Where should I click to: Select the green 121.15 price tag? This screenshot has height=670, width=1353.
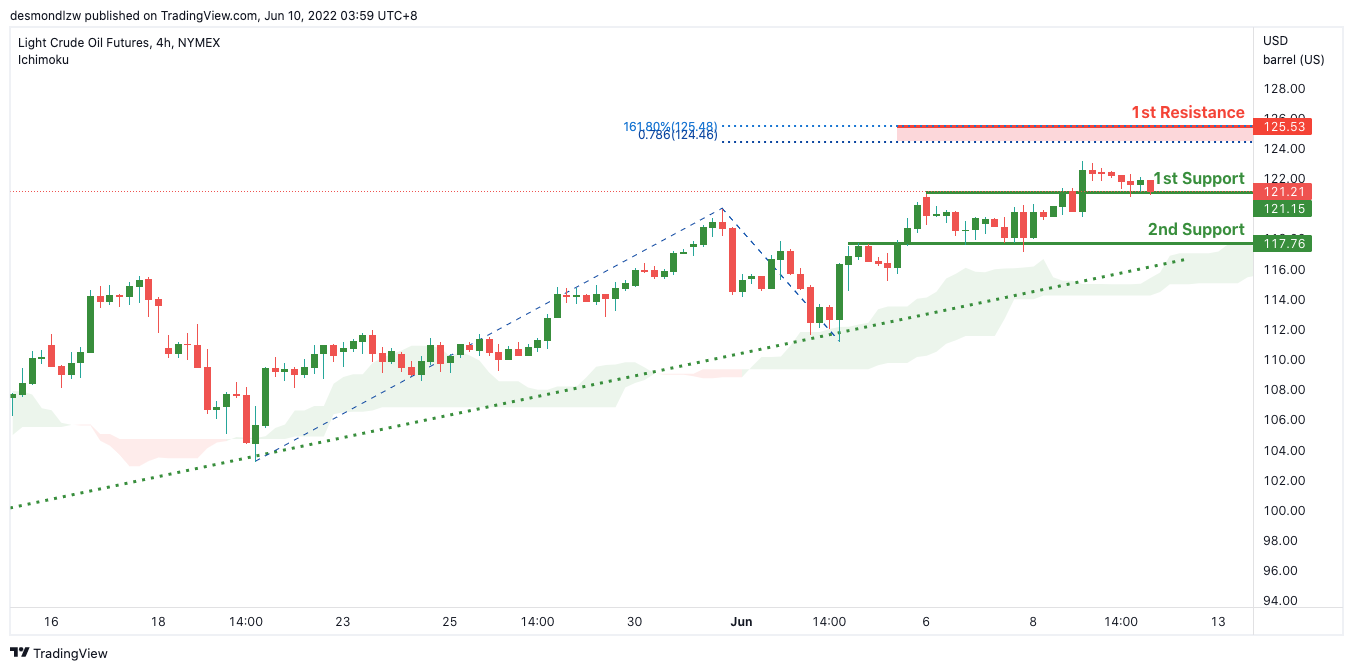coord(1286,208)
